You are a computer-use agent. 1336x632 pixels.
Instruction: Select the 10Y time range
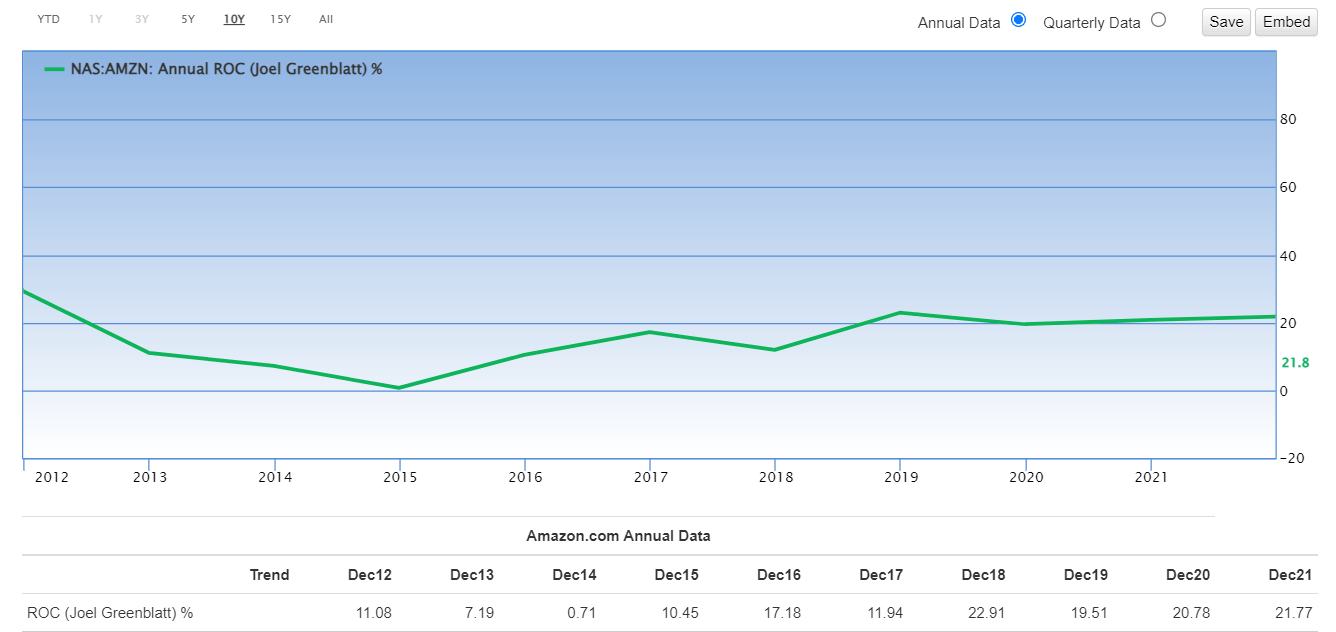(x=234, y=19)
